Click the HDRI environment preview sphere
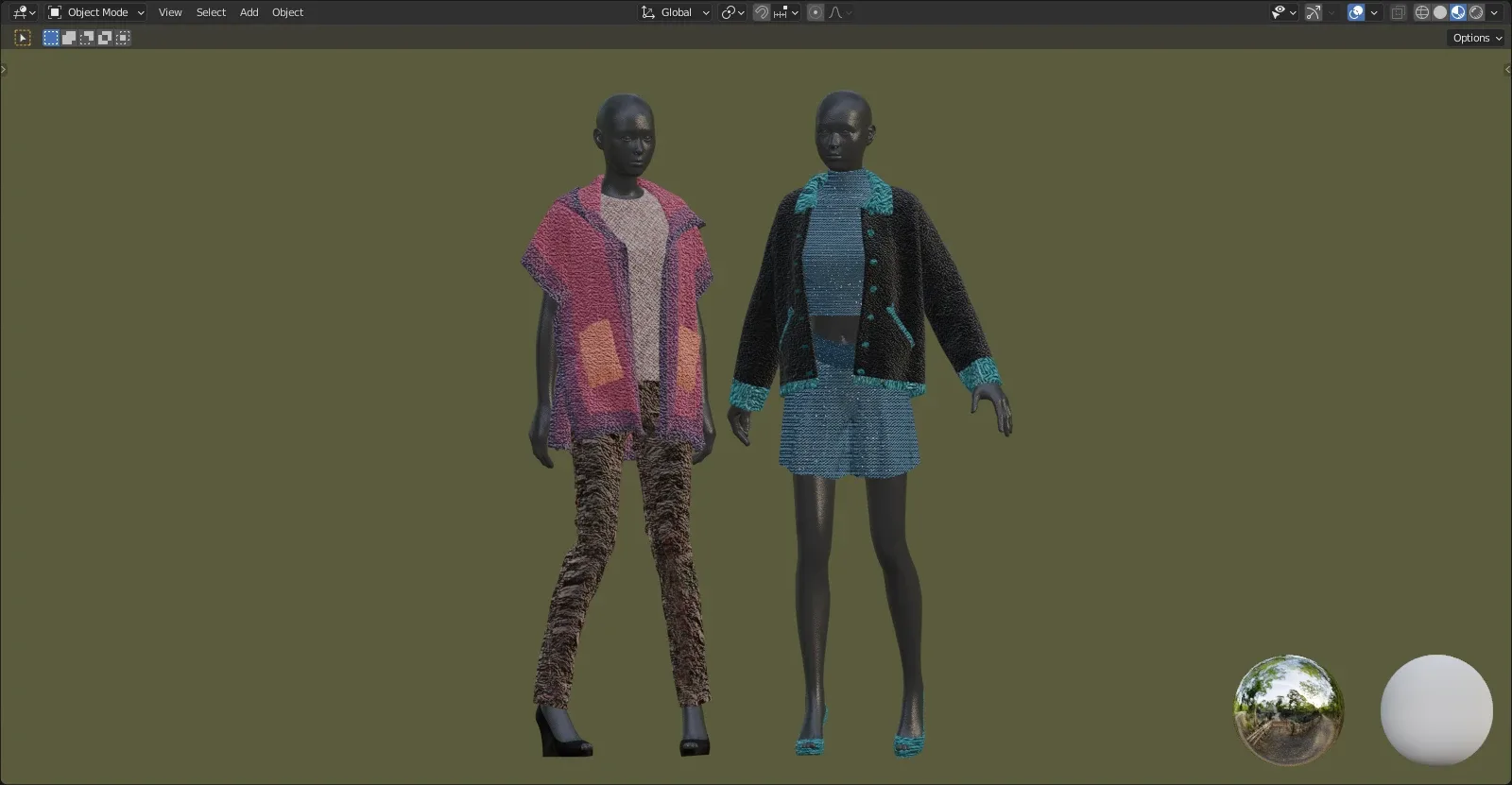The width and height of the screenshot is (1512, 785). [x=1289, y=709]
